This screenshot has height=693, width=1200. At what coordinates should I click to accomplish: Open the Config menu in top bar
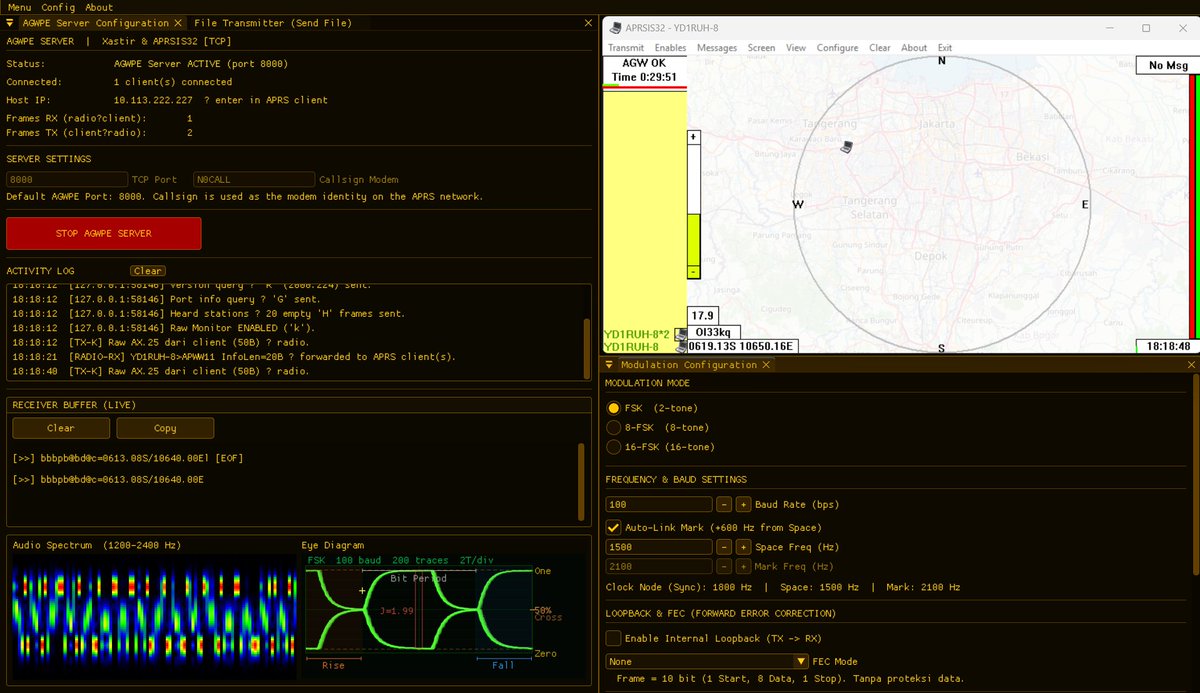click(x=58, y=7)
